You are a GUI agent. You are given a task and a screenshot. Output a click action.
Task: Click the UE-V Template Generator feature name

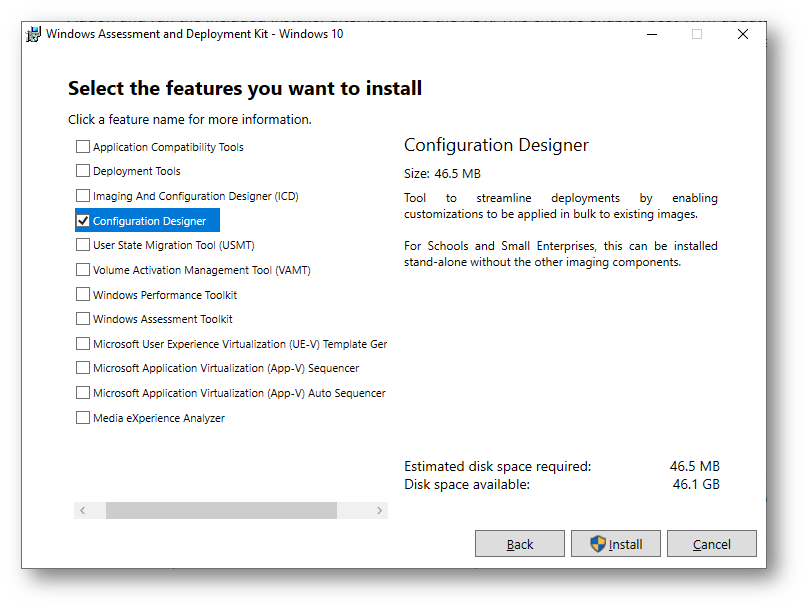(240, 344)
